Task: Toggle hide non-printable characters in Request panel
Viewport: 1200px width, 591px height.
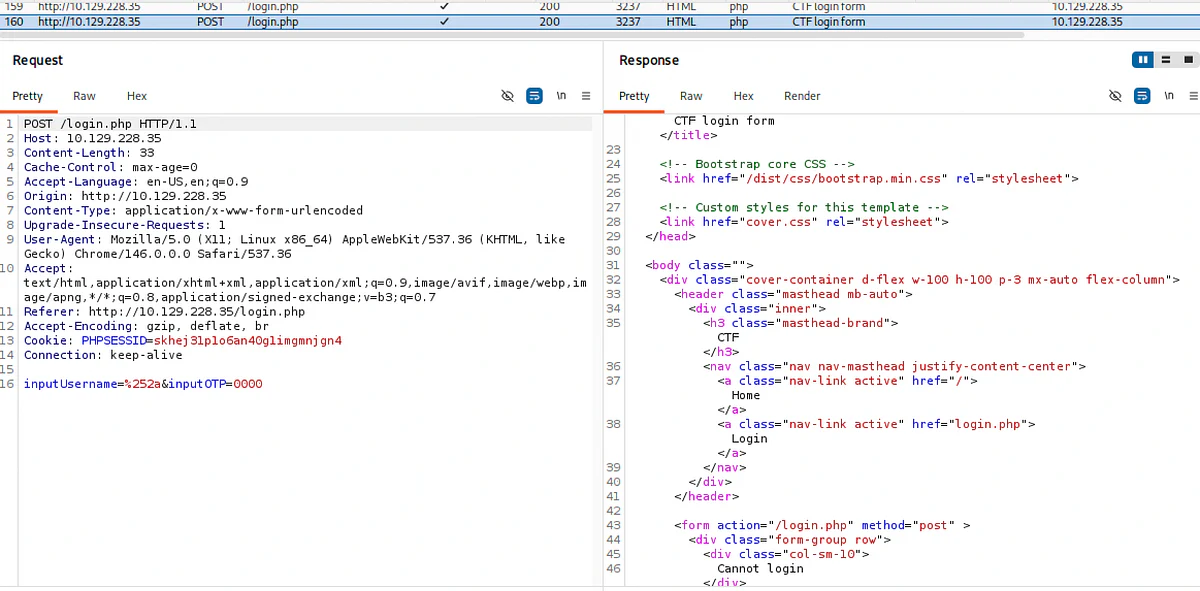Action: 507,96
